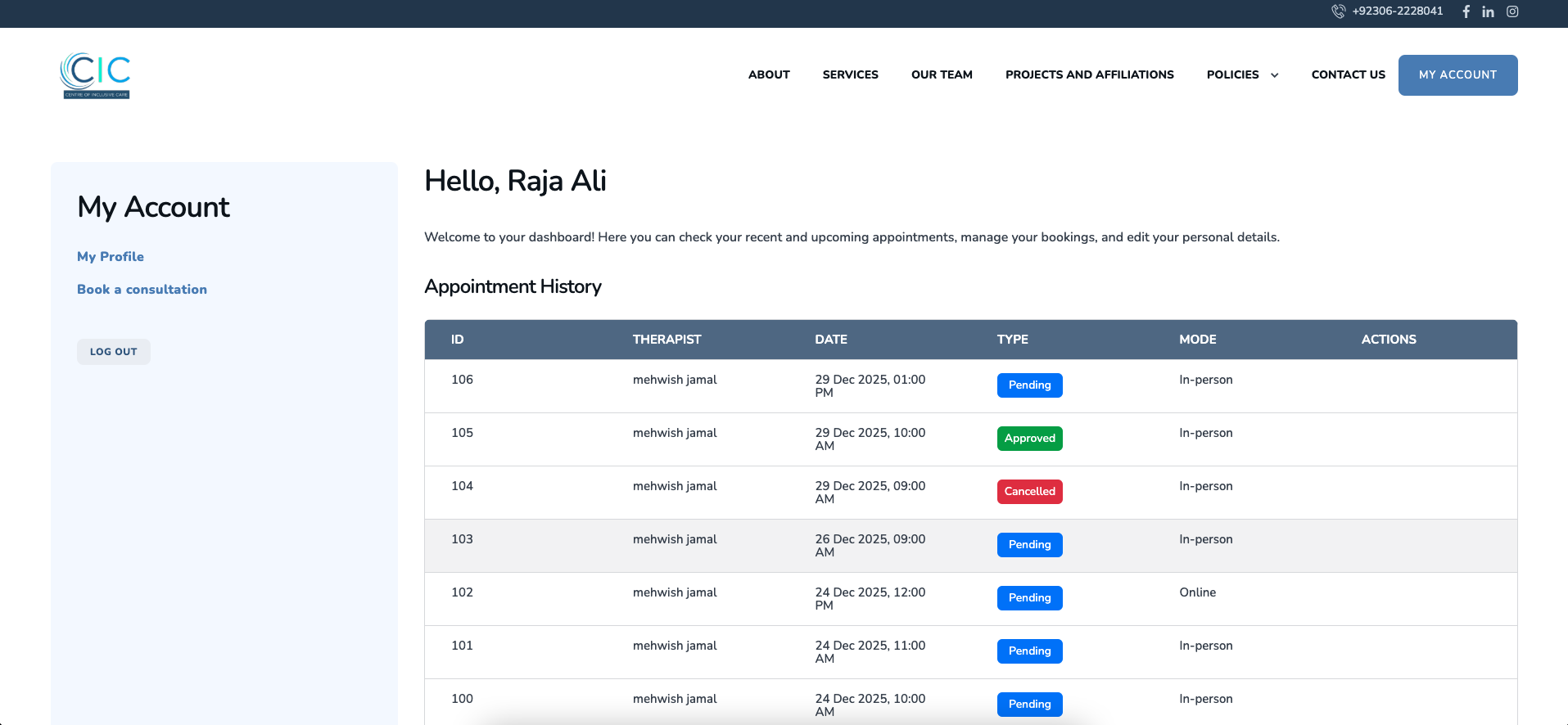Click the CIC logo
The height and width of the screenshot is (725, 1568).
click(95, 75)
